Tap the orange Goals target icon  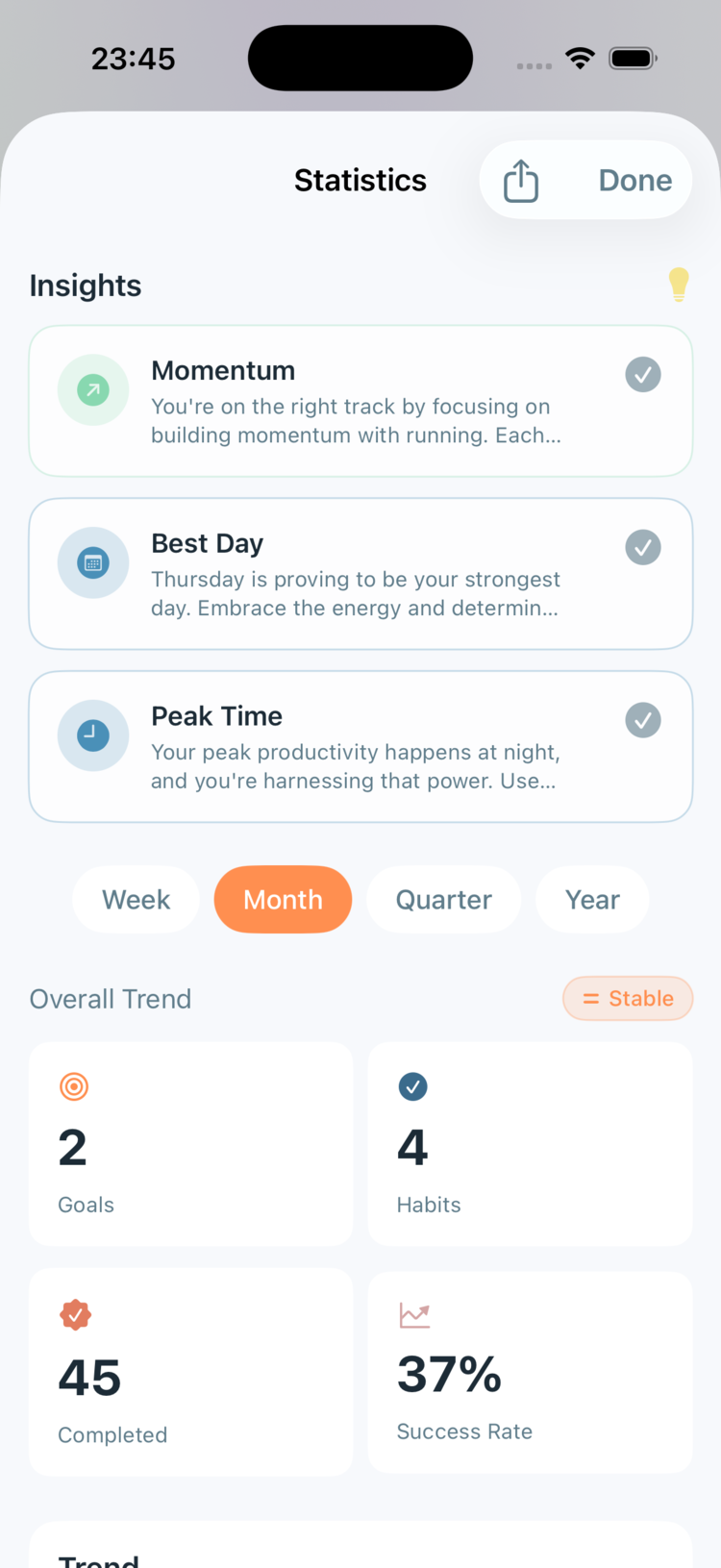point(74,1086)
